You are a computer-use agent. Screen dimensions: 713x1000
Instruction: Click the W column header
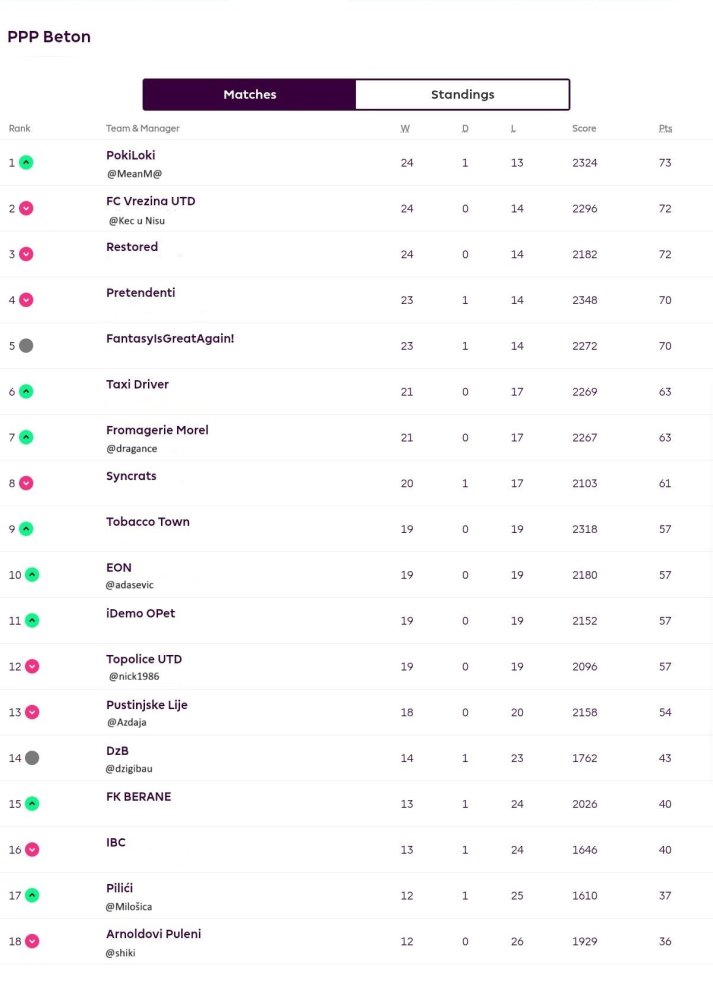405,128
